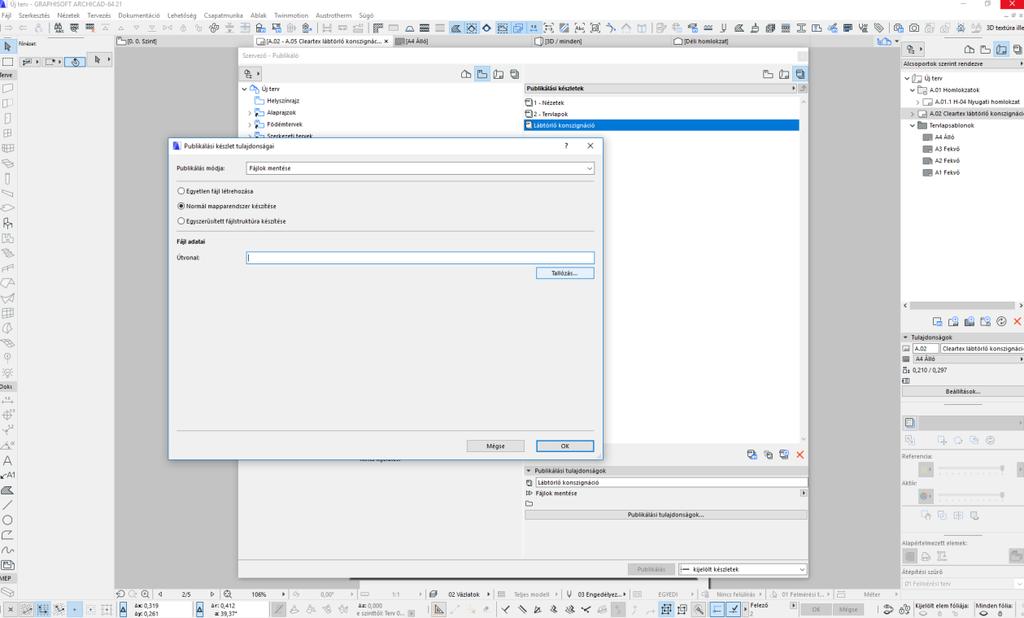Screen dimensions: 1024x618
Task: Click the publisher set name field
Action: (671, 482)
